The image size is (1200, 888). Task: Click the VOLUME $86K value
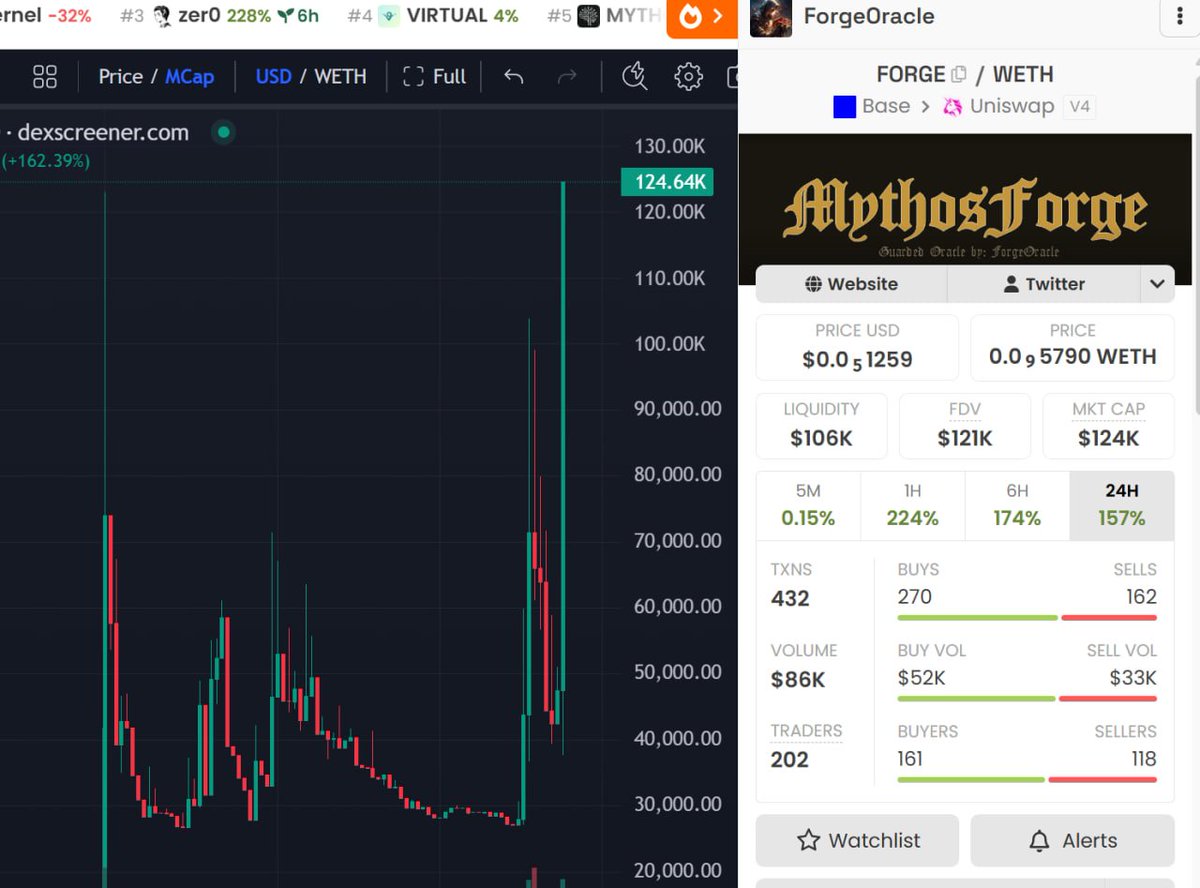click(x=798, y=680)
